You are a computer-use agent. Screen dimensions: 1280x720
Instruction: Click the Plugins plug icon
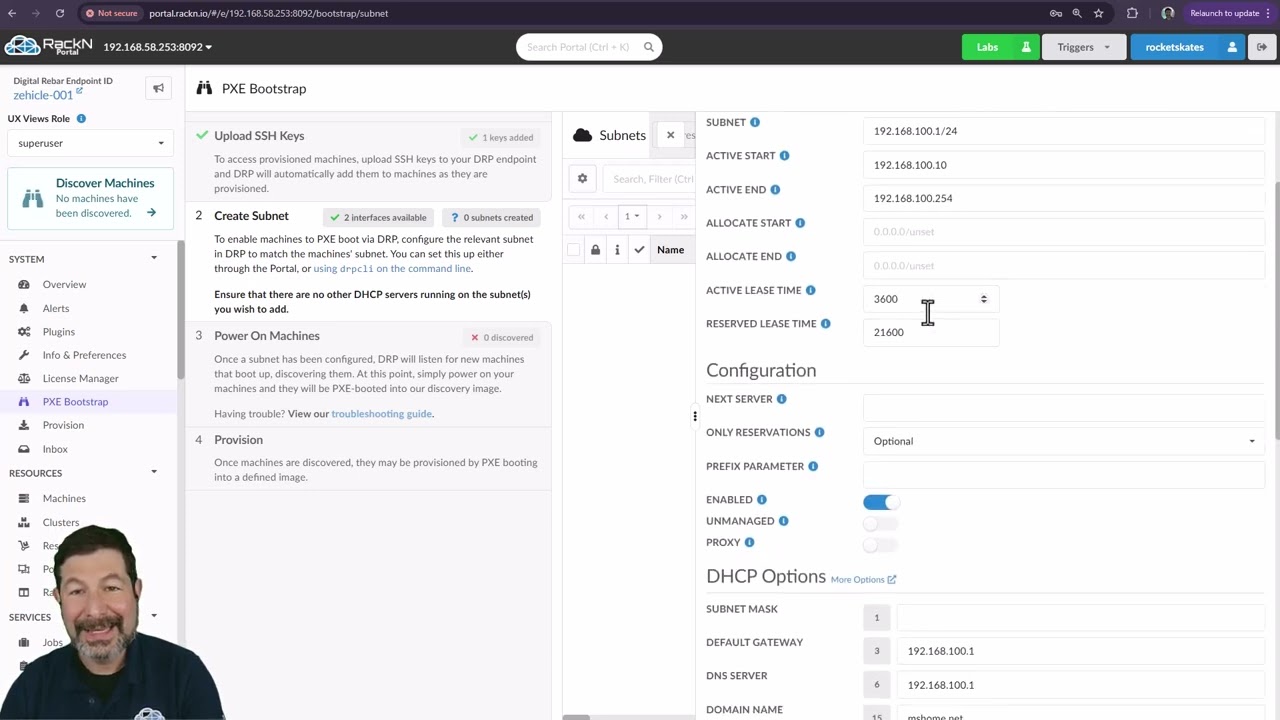coord(23,331)
